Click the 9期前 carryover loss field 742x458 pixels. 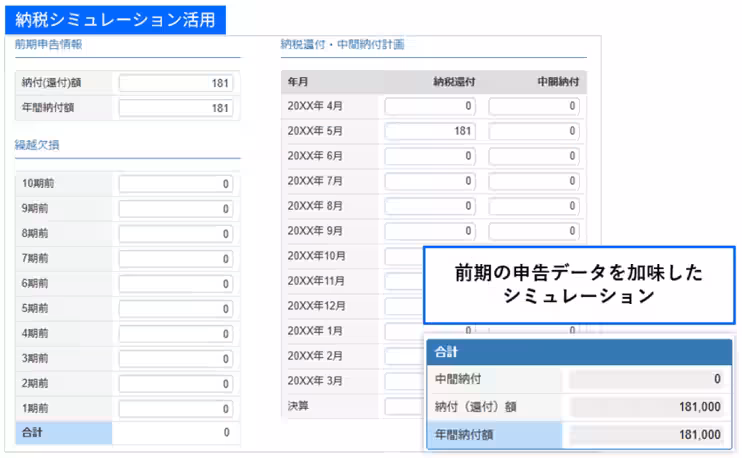[176, 209]
